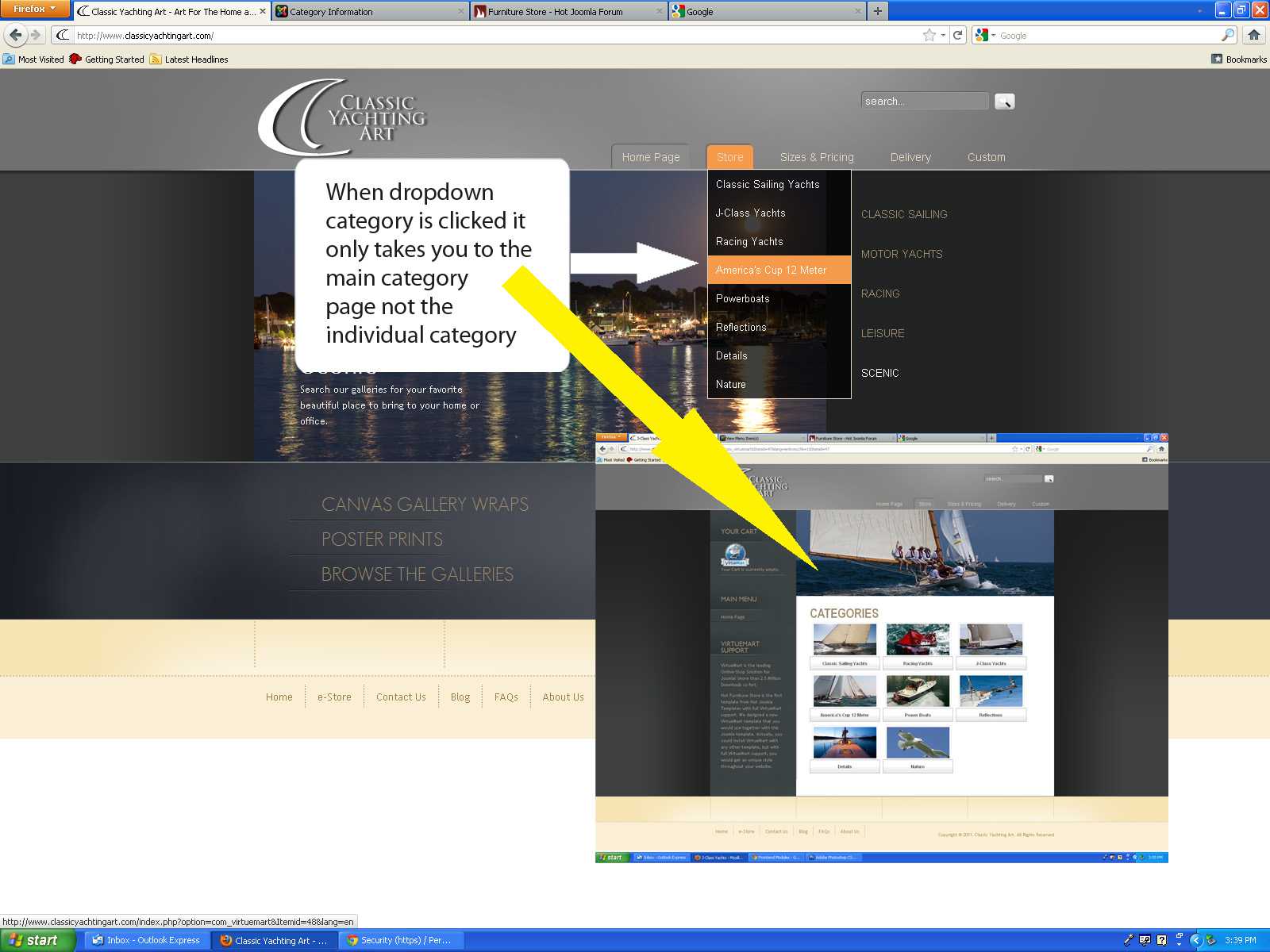Image resolution: width=1270 pixels, height=952 pixels.
Task: Click Browse the Galleries link
Action: pyautogui.click(x=417, y=574)
